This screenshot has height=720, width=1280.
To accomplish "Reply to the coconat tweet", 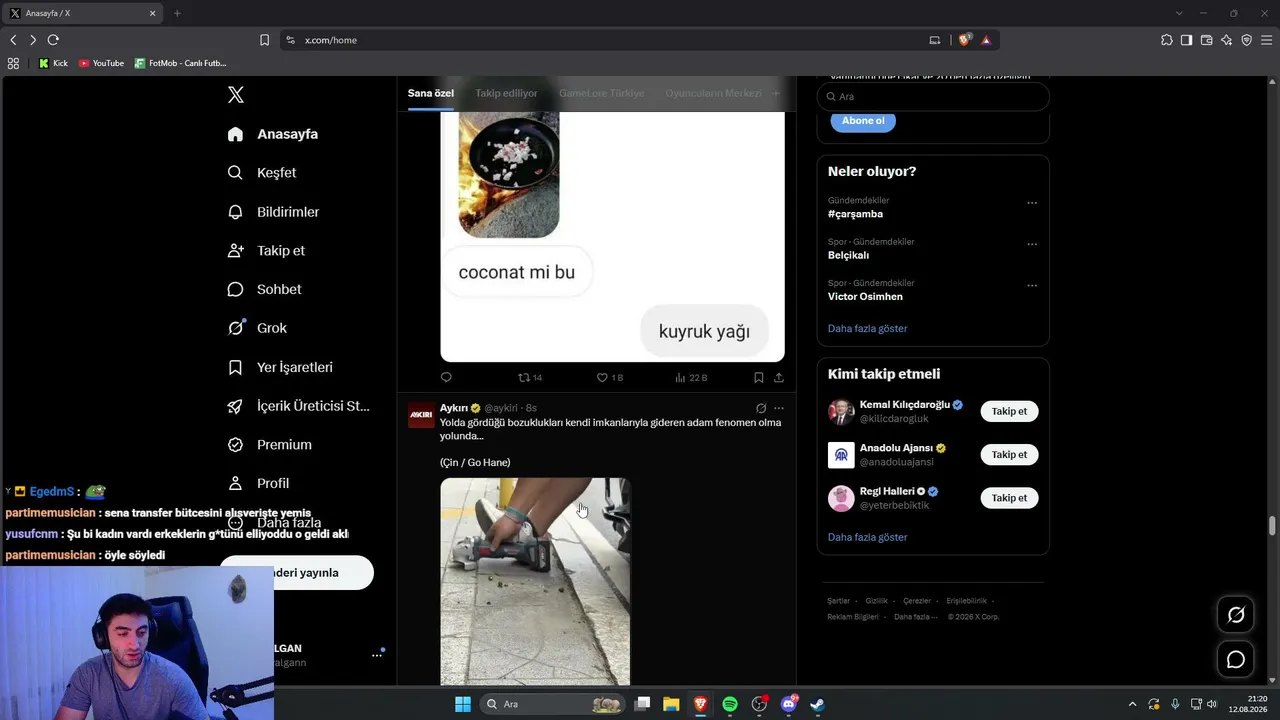I will tap(446, 378).
